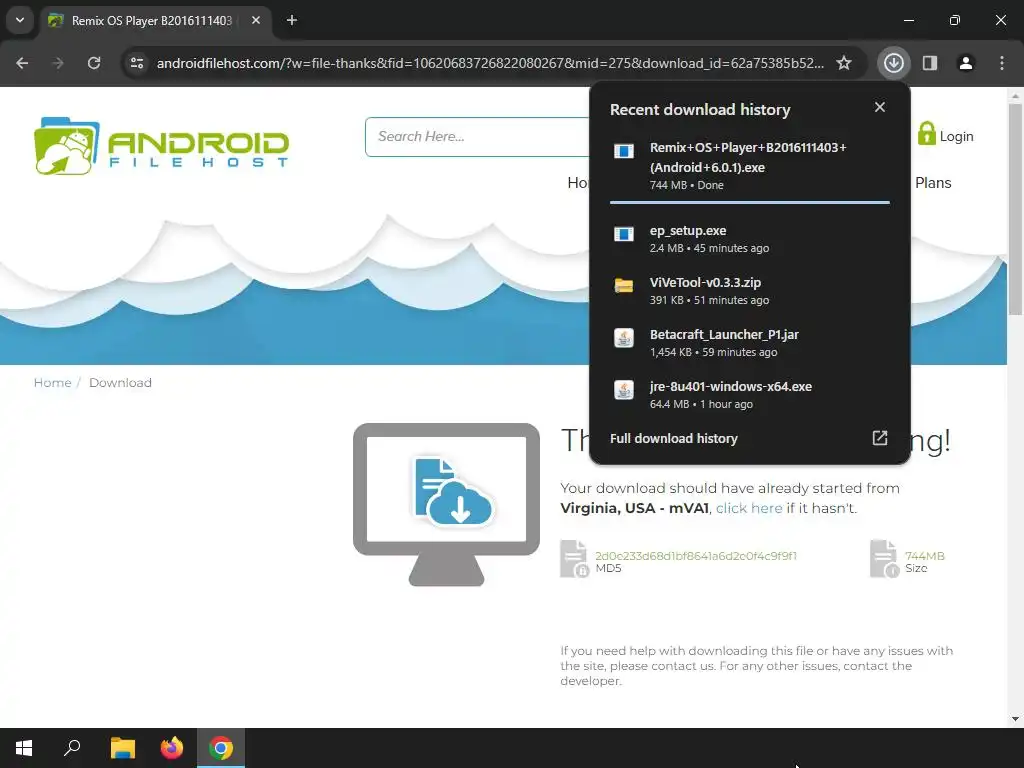Bookmark this page with the star icon
The width and height of the screenshot is (1024, 768).
[844, 63]
